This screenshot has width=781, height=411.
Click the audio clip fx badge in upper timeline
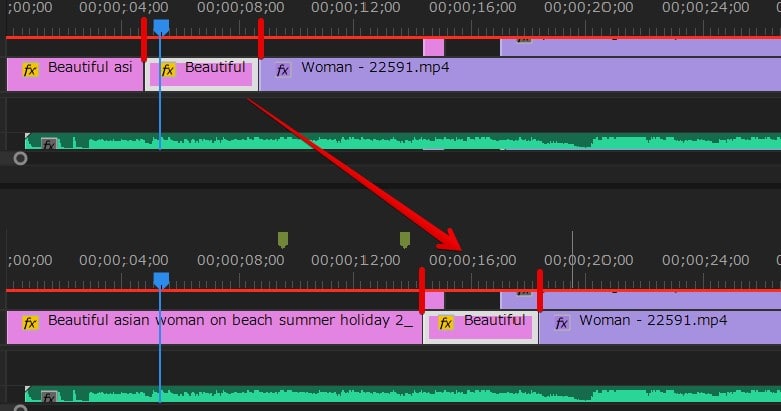tap(49, 144)
